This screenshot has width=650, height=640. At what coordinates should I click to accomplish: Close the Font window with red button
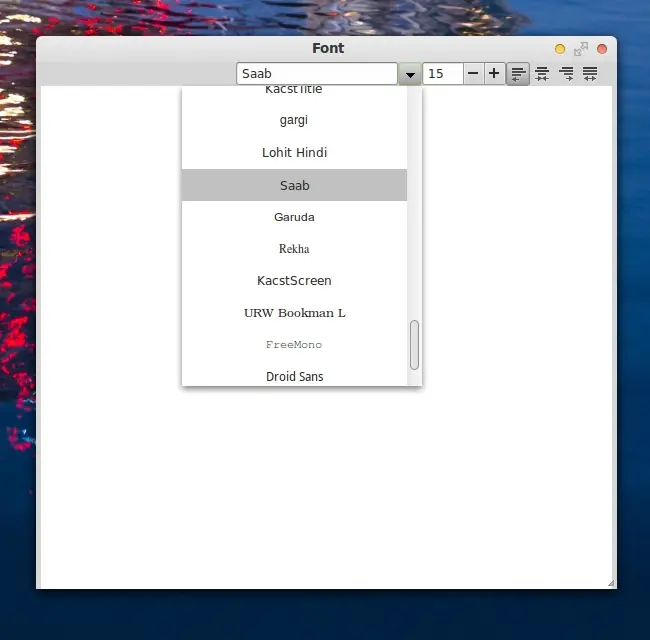[x=602, y=49]
